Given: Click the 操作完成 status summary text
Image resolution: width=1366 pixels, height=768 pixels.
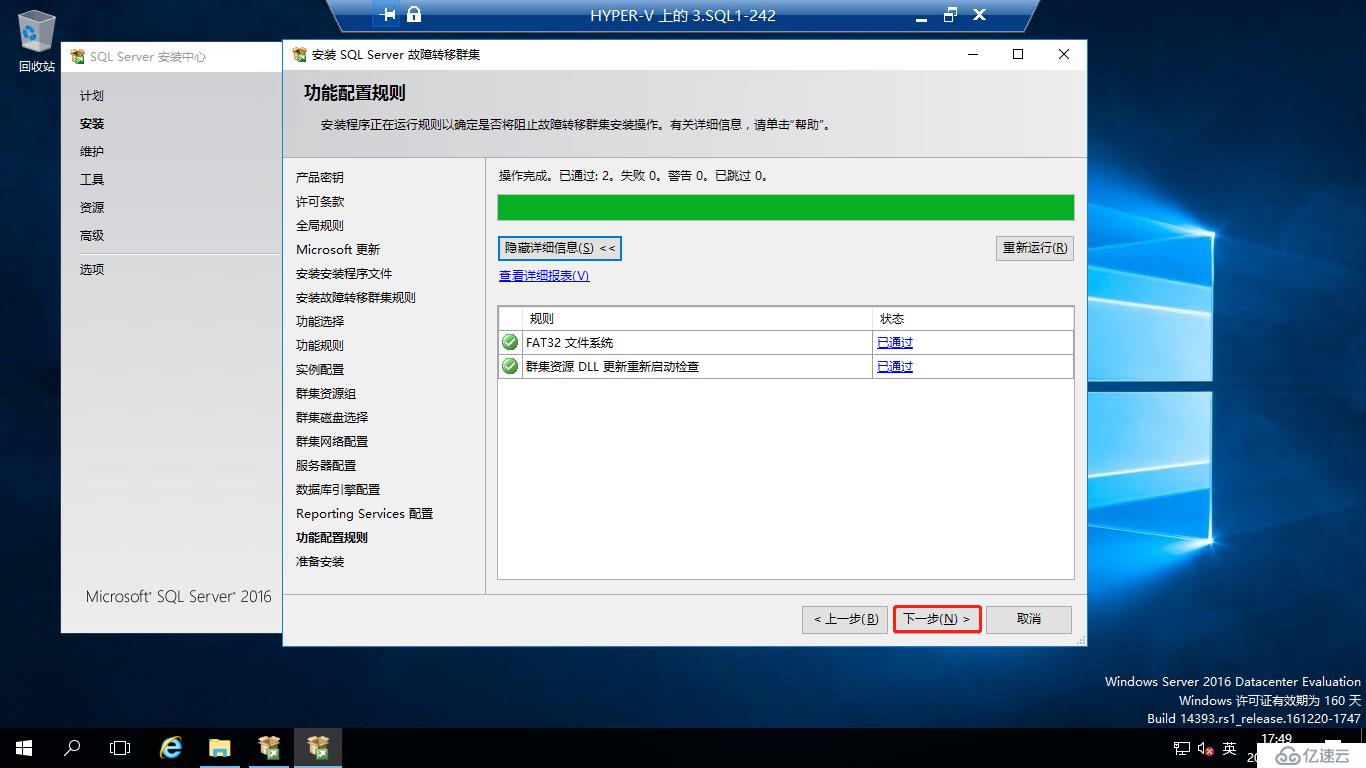Looking at the screenshot, I should click(634, 176).
